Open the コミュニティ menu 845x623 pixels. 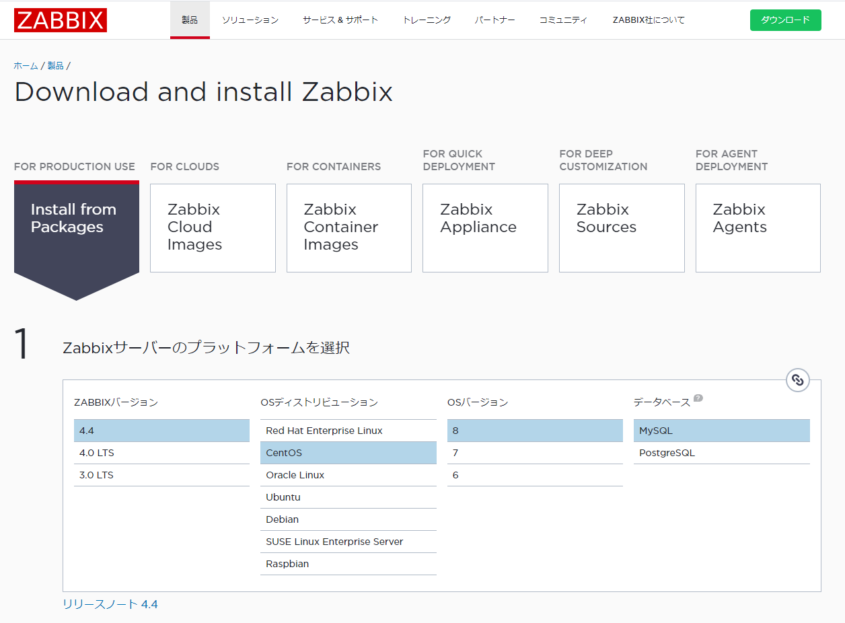(x=562, y=19)
